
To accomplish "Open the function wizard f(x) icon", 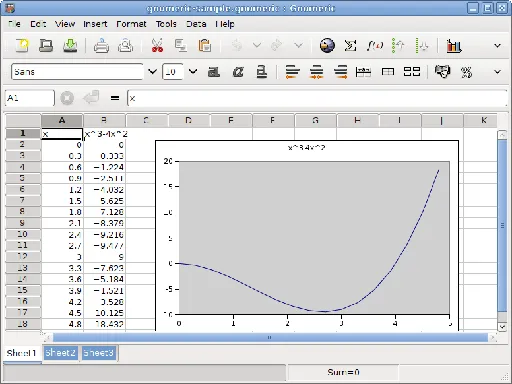I will [x=375, y=45].
